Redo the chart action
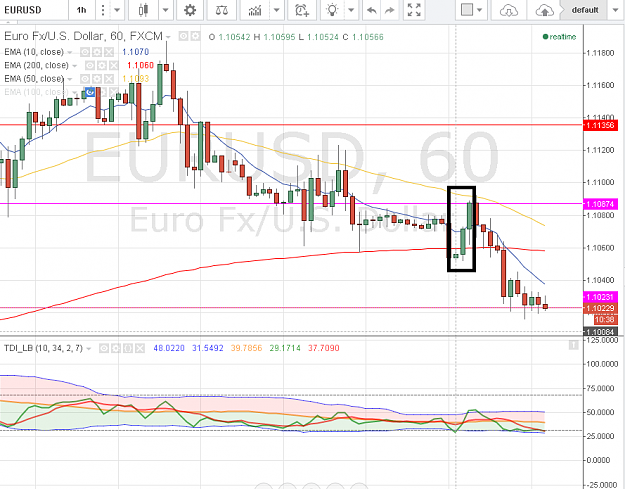 (x=390, y=10)
